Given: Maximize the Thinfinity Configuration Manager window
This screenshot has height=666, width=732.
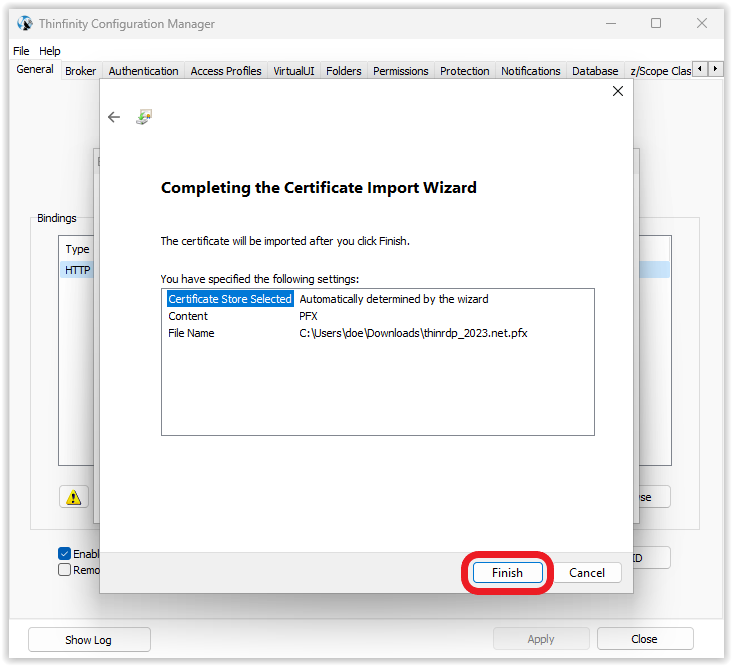Looking at the screenshot, I should coord(656,23).
